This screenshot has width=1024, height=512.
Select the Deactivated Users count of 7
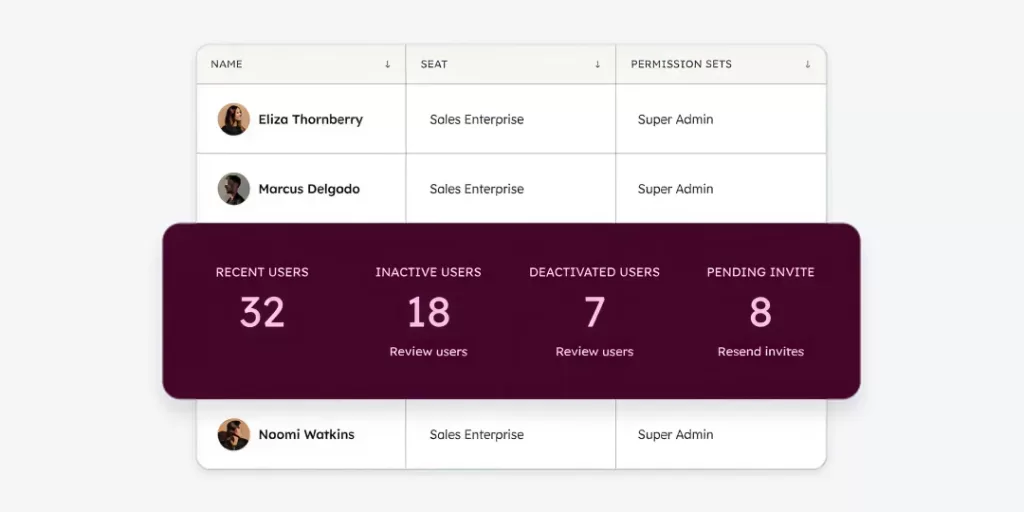point(594,313)
